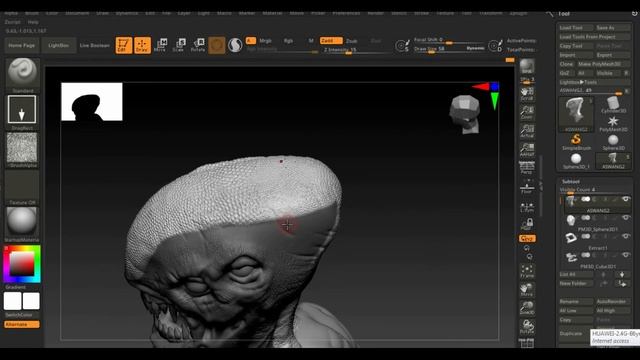
Task: Open the Alpha menu
Action: pyautogui.click(x=11, y=13)
